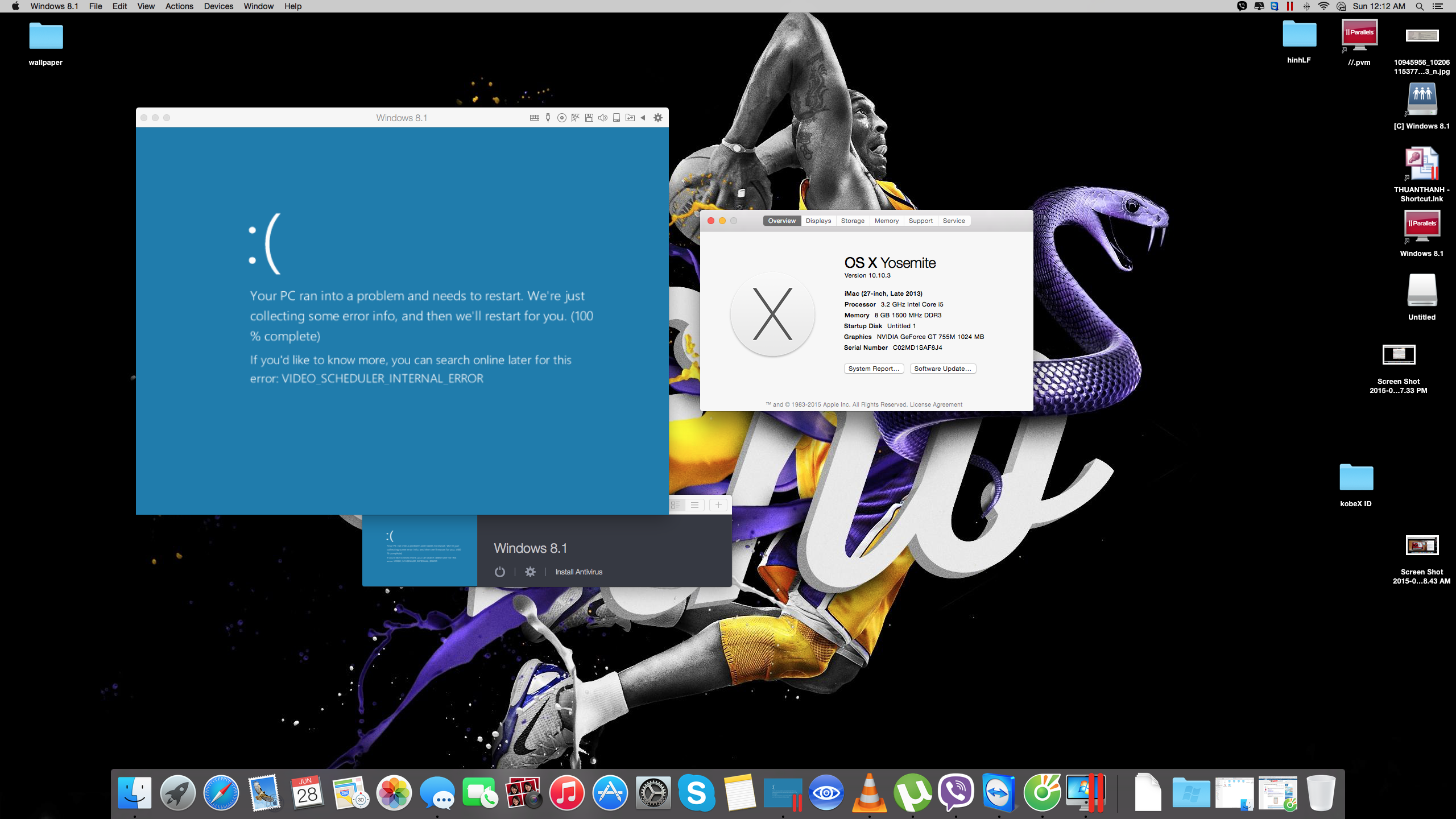Image resolution: width=1456 pixels, height=819 pixels.
Task: Open keyboard settings in Windows 8.1 VM toolbar
Action: pyautogui.click(x=534, y=118)
